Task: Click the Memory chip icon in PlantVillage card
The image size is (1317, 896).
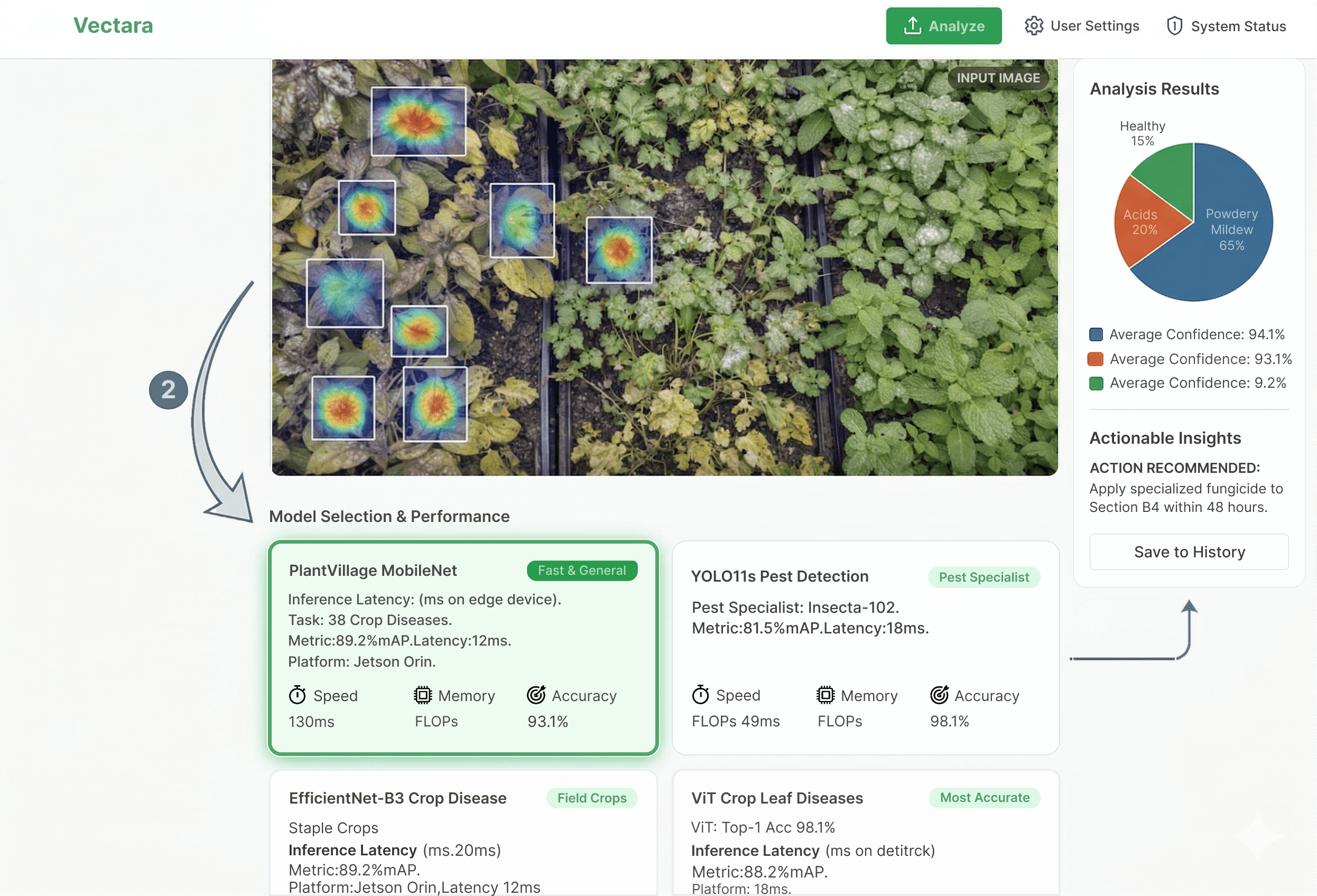Action: point(423,695)
